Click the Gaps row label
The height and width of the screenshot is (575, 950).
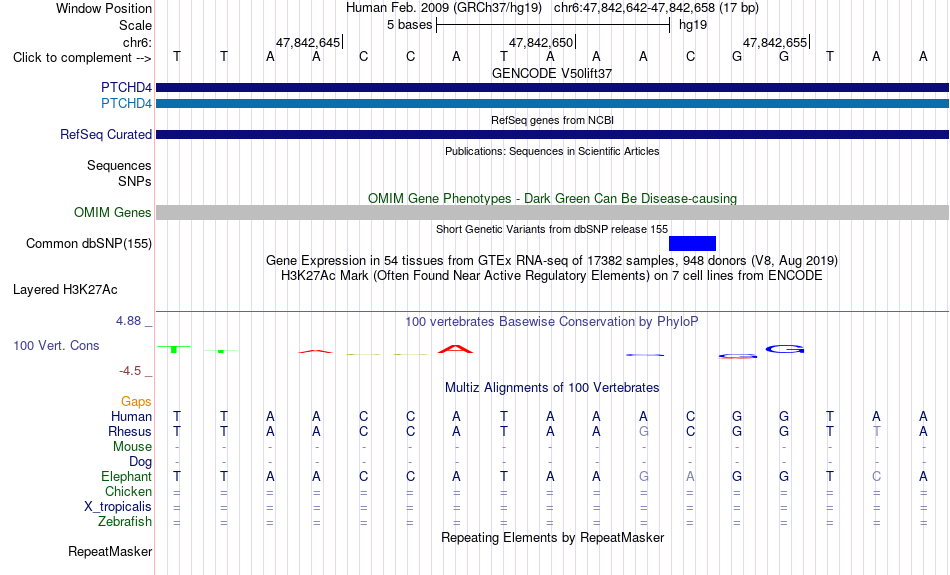point(136,402)
